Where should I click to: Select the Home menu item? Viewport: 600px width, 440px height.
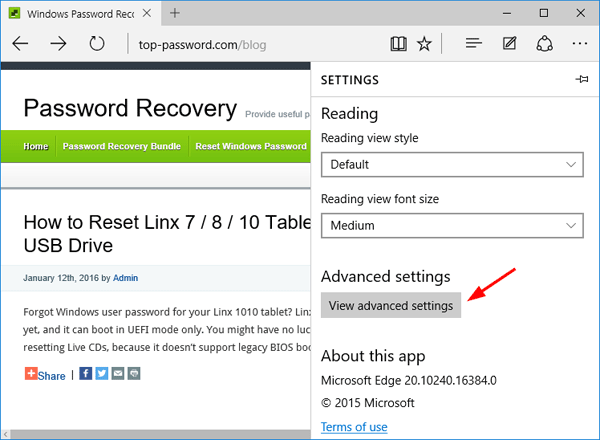[35, 146]
